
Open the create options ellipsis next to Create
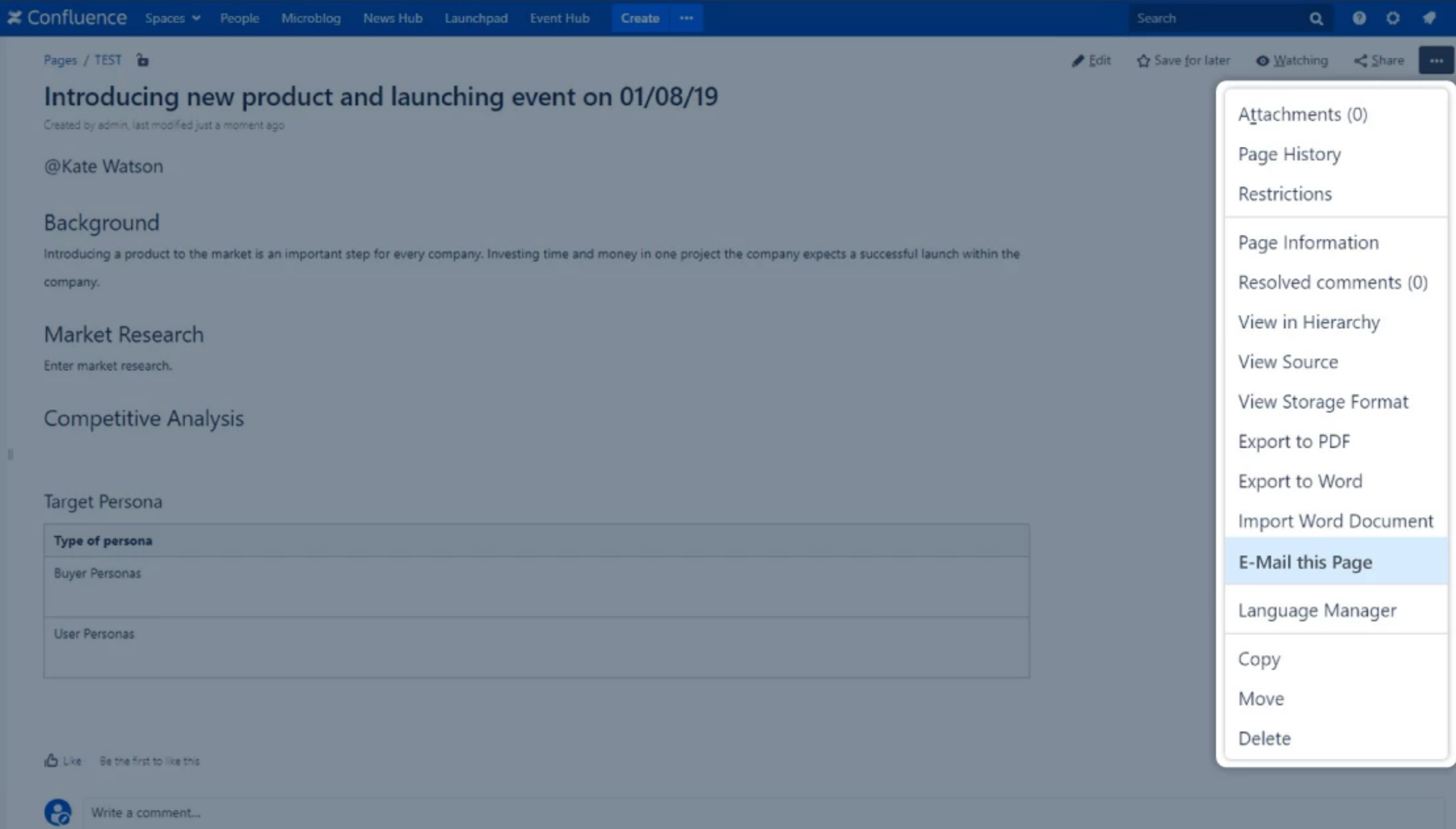tap(686, 18)
